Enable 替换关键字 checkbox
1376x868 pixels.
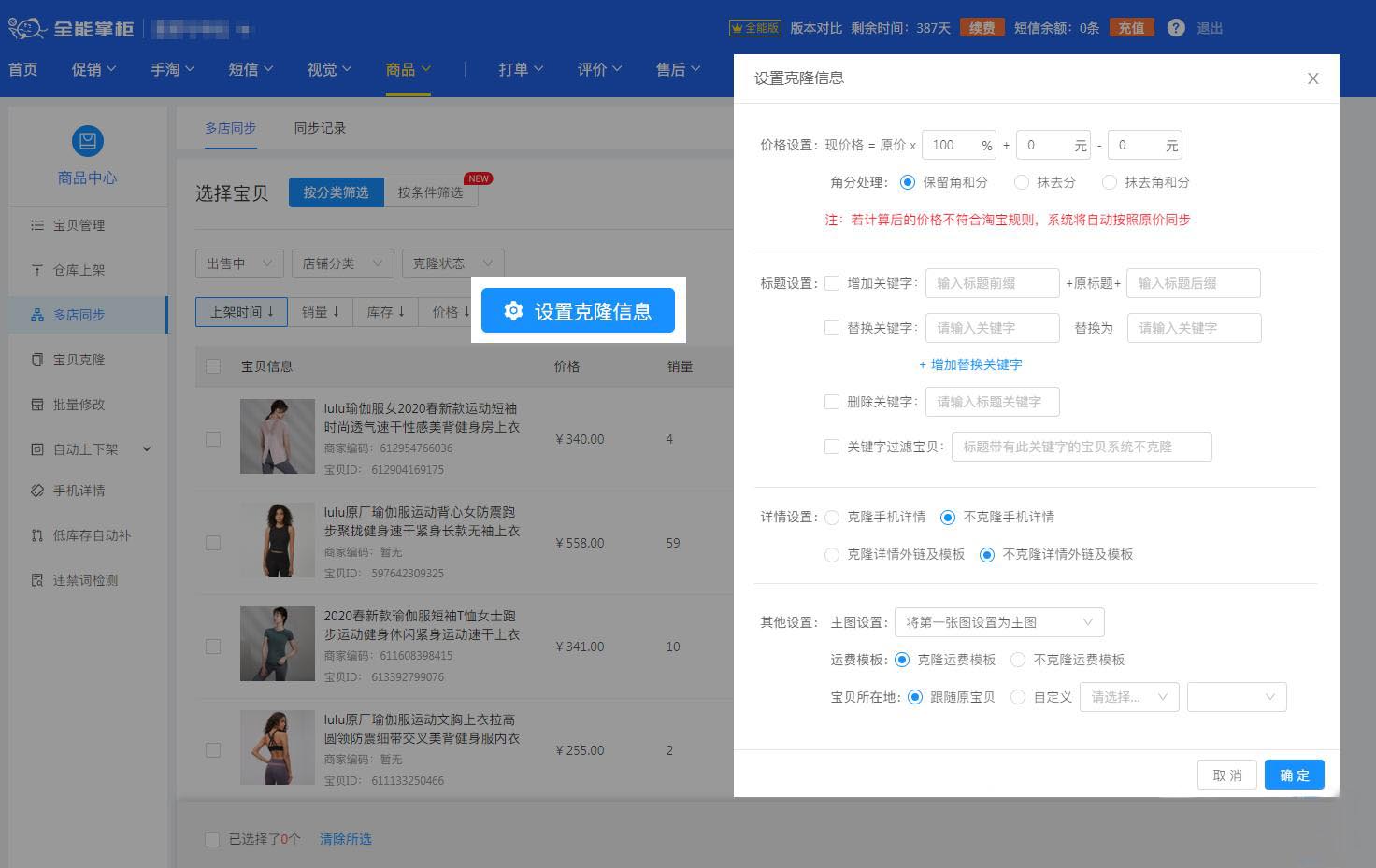click(832, 328)
